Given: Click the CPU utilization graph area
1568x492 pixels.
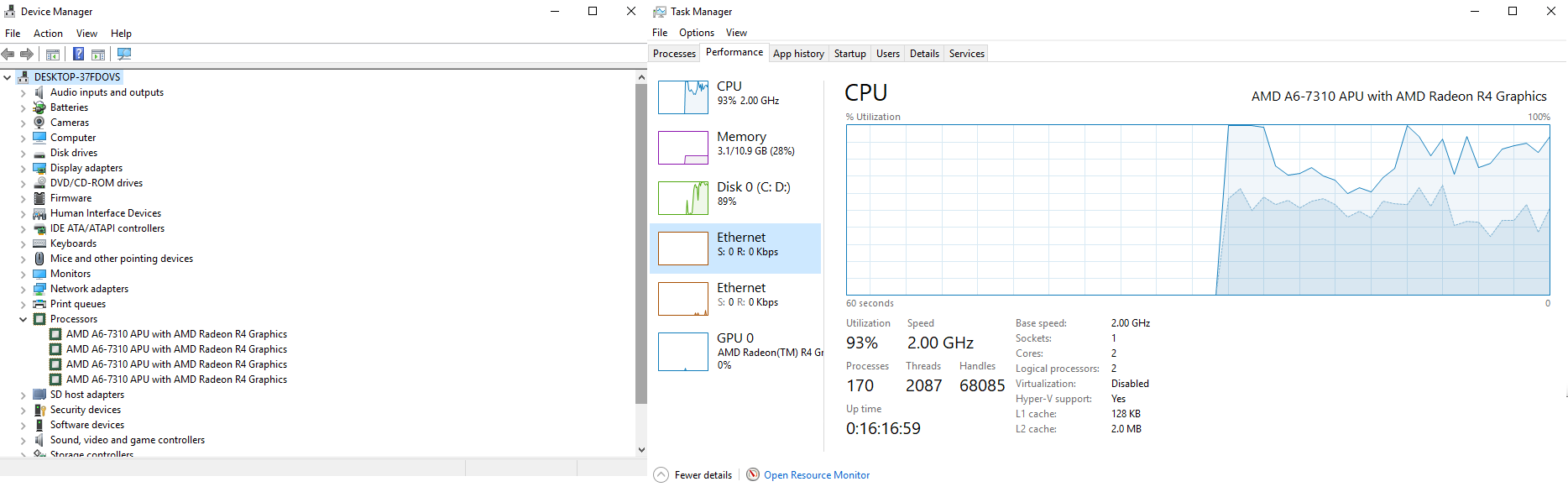Looking at the screenshot, I should click(1198, 210).
